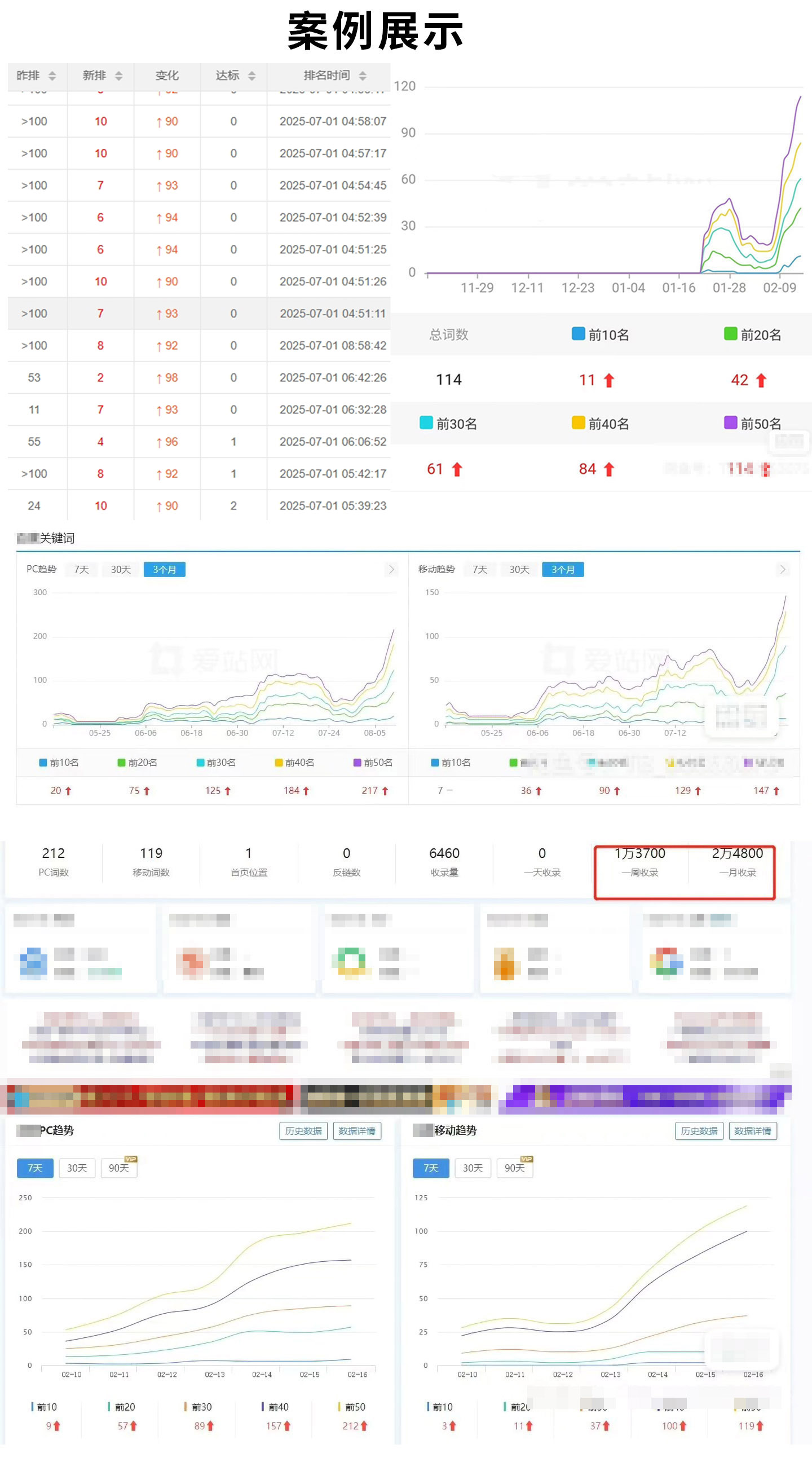This screenshot has height=1484, width=812.
Task: Click the ↑ 98 change value
Action: pyautogui.click(x=167, y=377)
